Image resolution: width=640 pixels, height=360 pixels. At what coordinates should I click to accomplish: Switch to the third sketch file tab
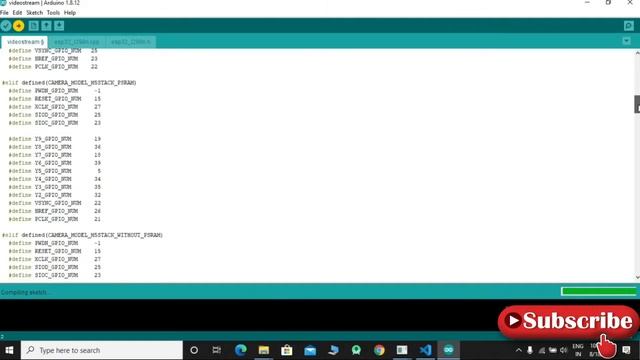(x=131, y=42)
